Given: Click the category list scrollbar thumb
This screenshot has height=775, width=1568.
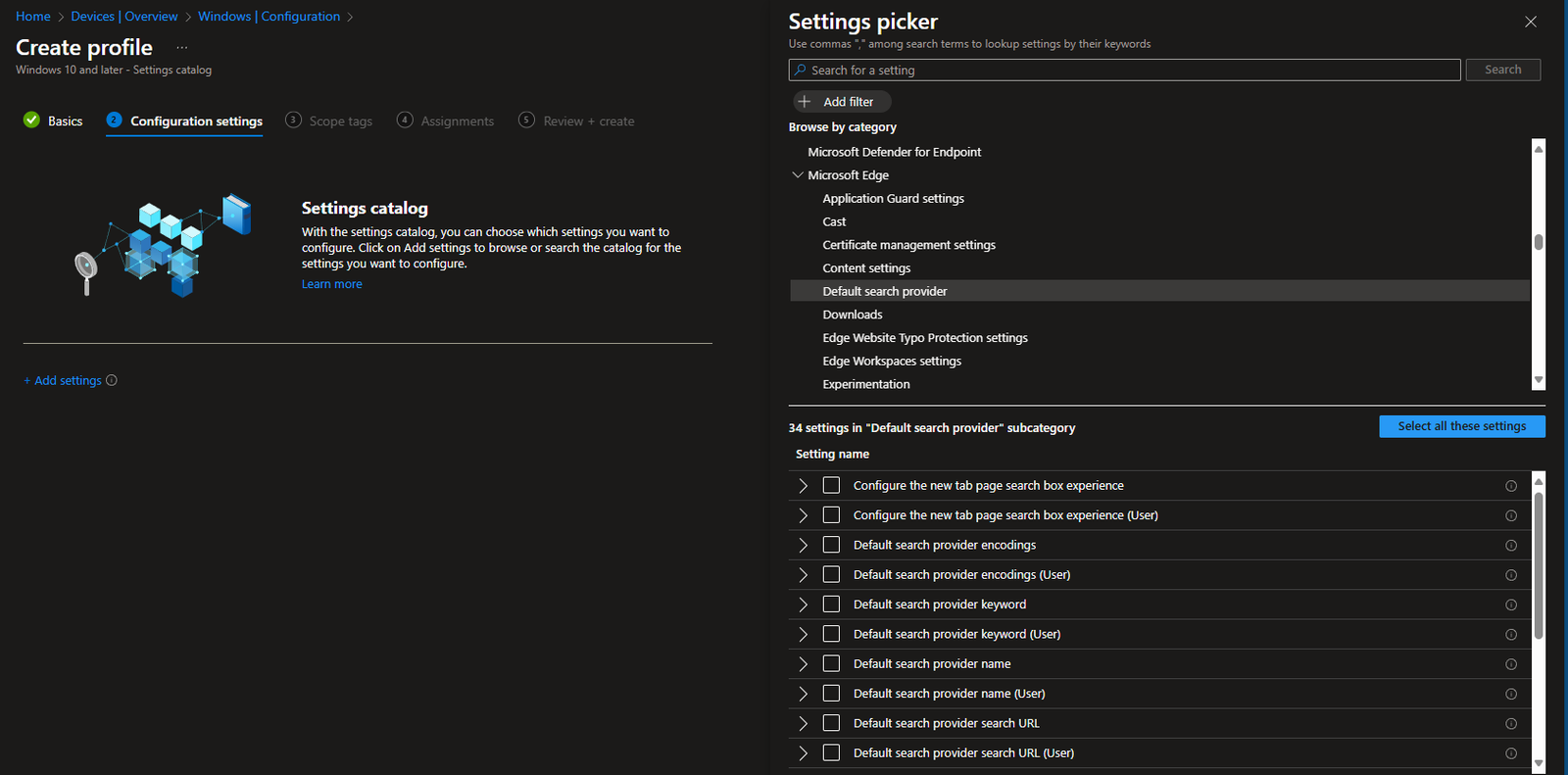Looking at the screenshot, I should pos(1539,242).
